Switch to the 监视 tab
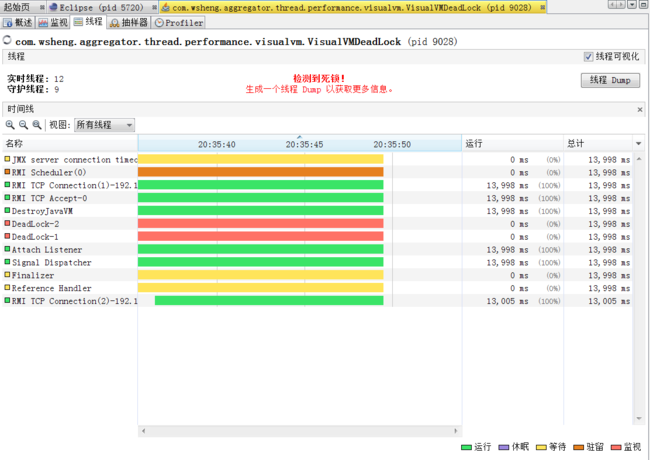Screen dimensions: 650x460 point(53,23)
